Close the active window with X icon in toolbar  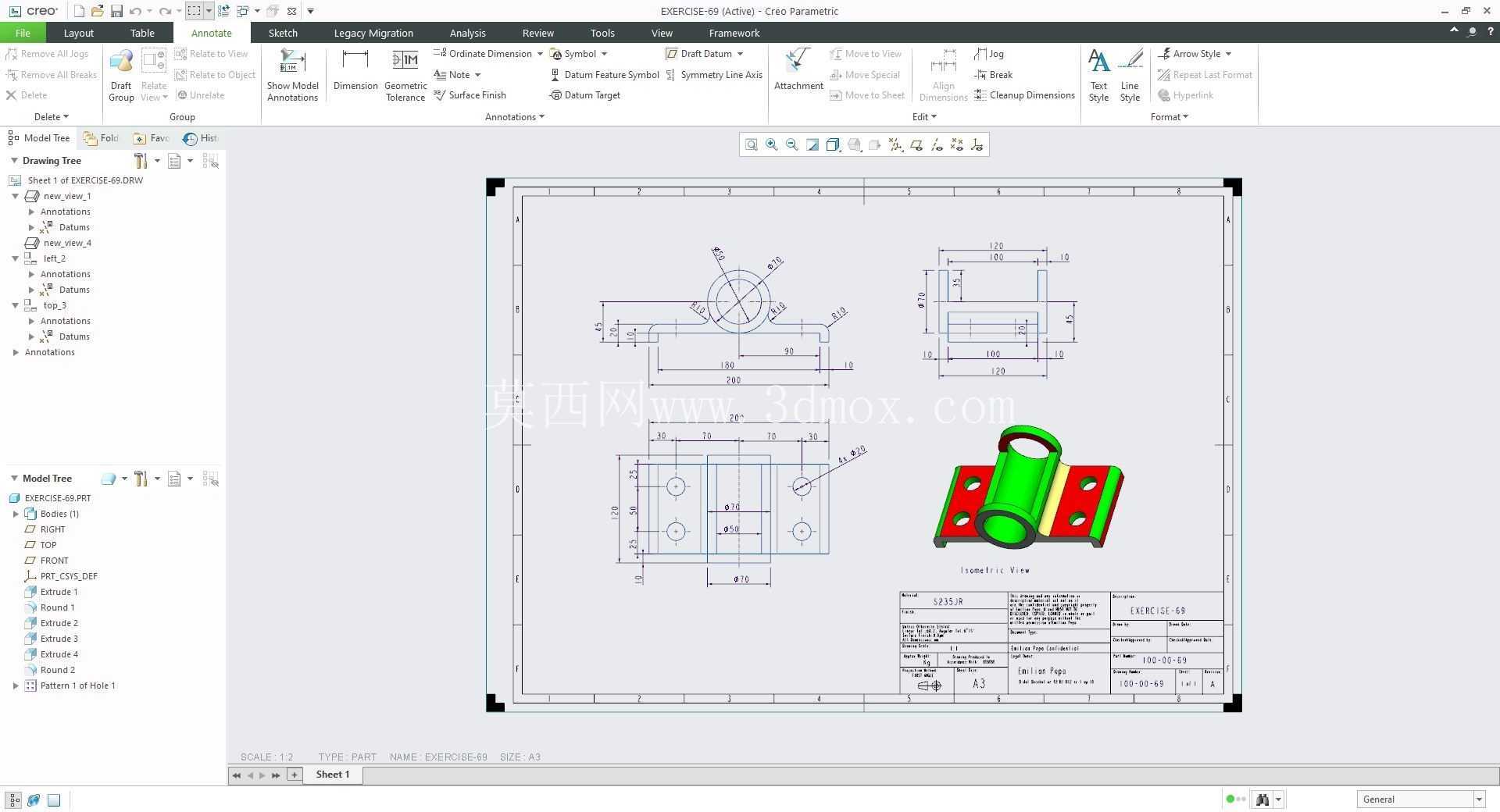(291, 11)
